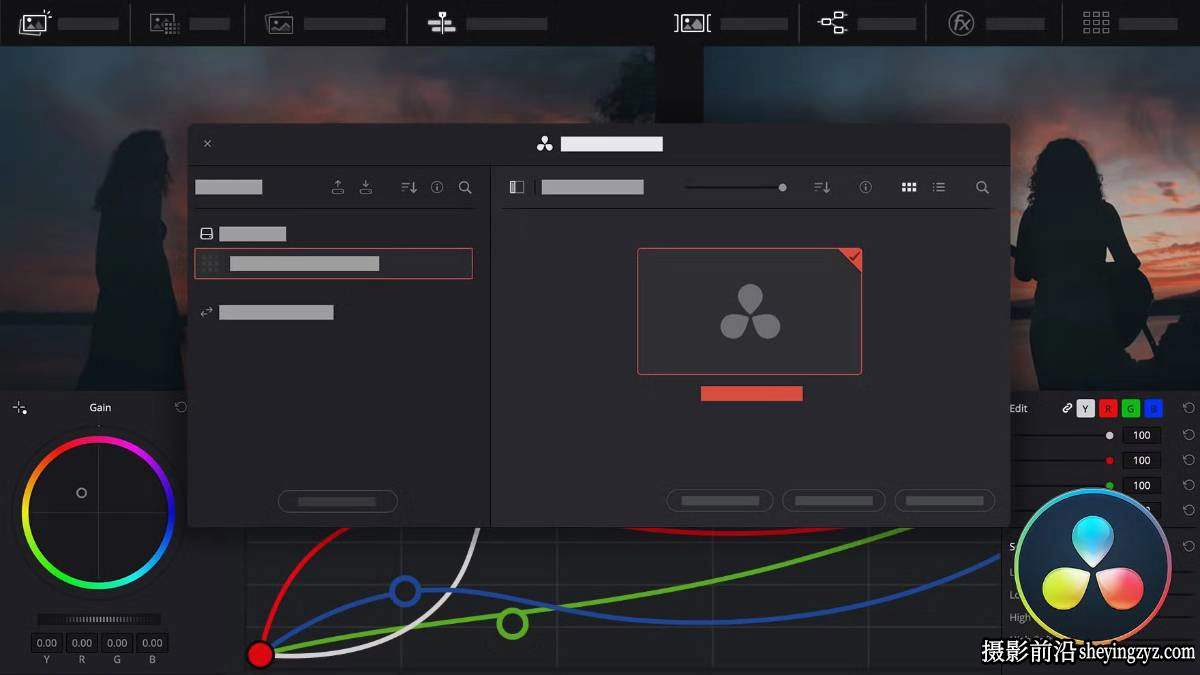Toggle the curves channel link icon

(x=1067, y=408)
